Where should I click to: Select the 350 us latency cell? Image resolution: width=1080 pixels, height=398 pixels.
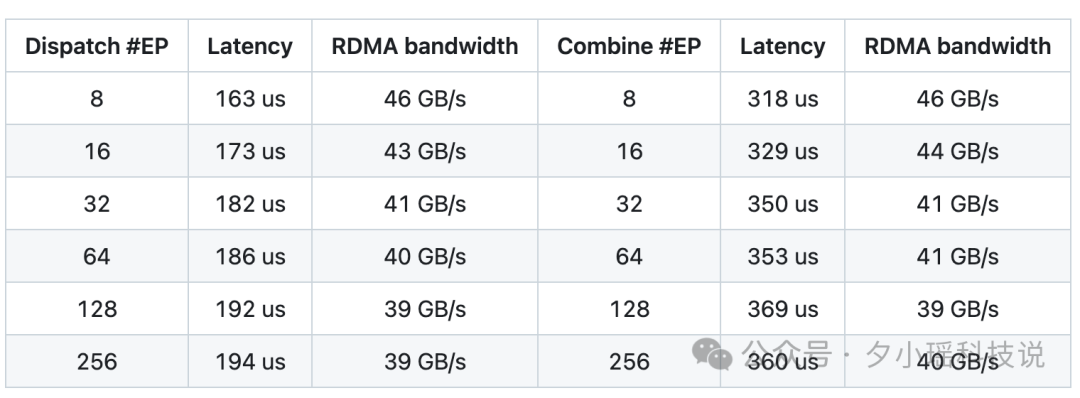pos(782,204)
